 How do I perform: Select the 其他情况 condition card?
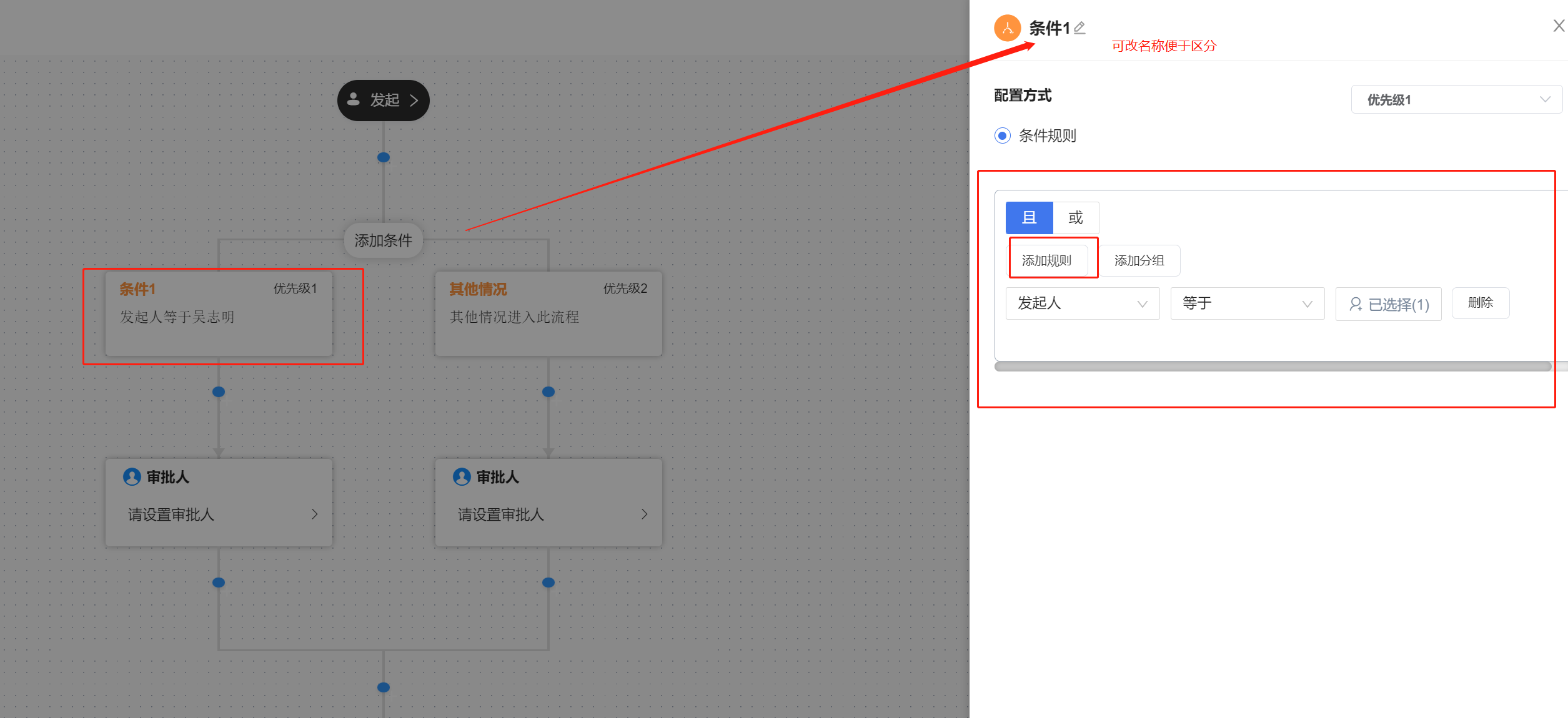548,314
